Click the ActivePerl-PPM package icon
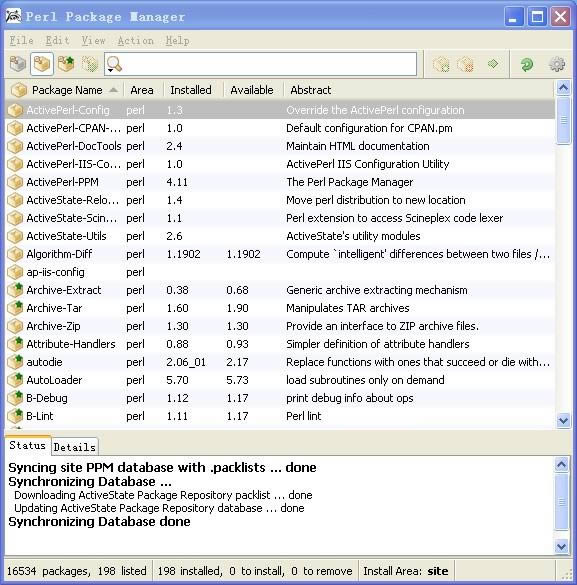Viewport: 577px width, 585px height. 15,182
